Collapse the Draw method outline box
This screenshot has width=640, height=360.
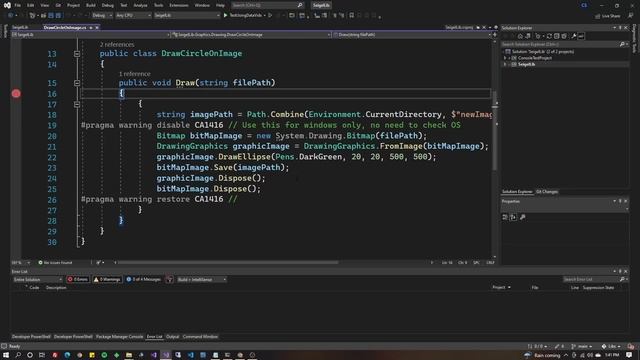point(77,83)
